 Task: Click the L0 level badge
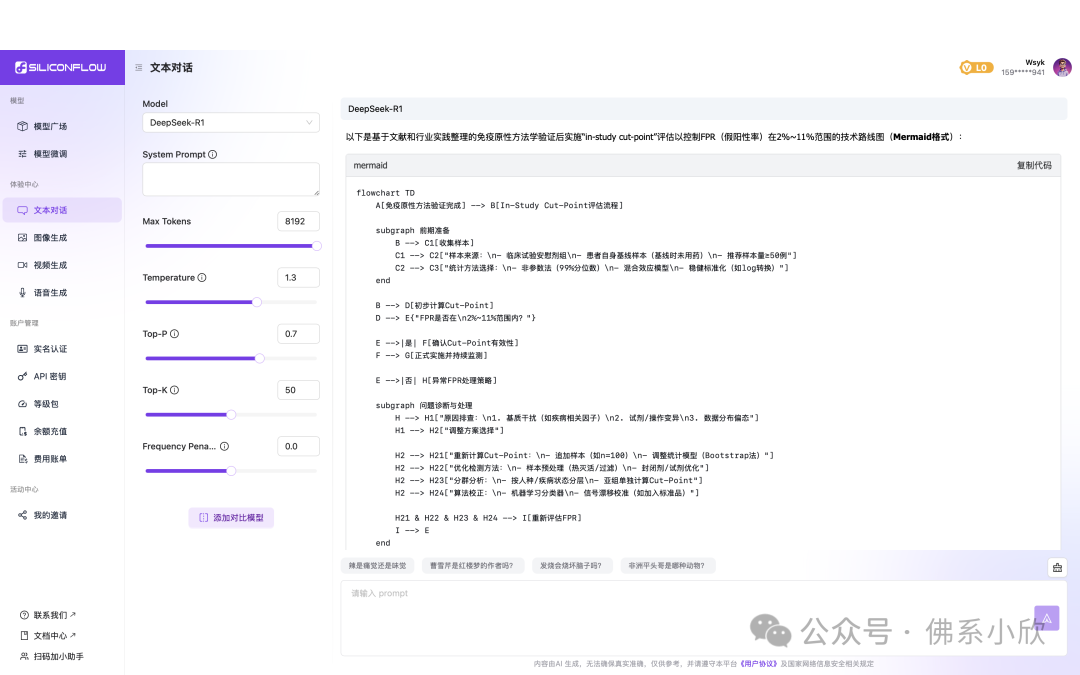(x=976, y=68)
